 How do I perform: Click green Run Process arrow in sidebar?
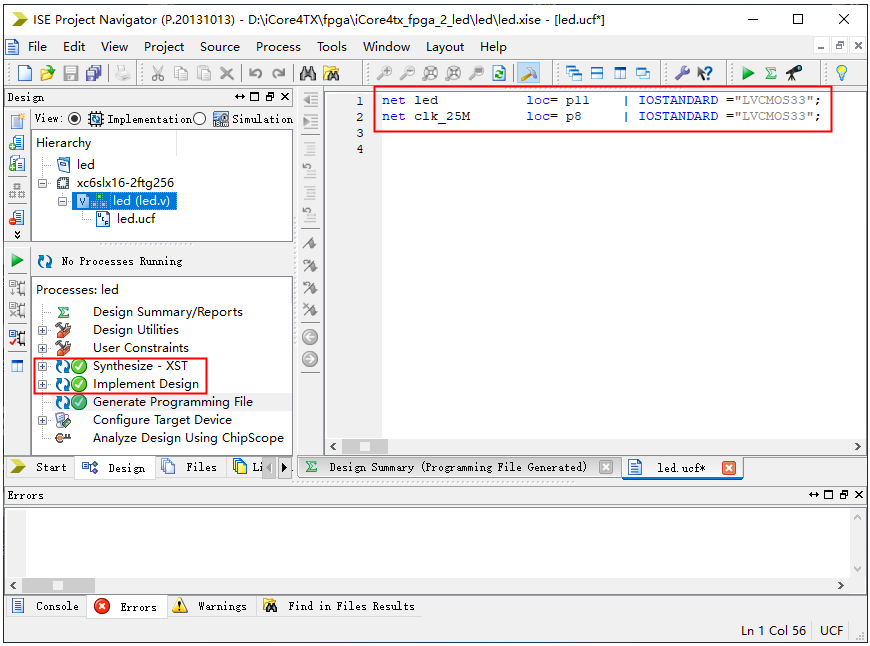tap(17, 260)
